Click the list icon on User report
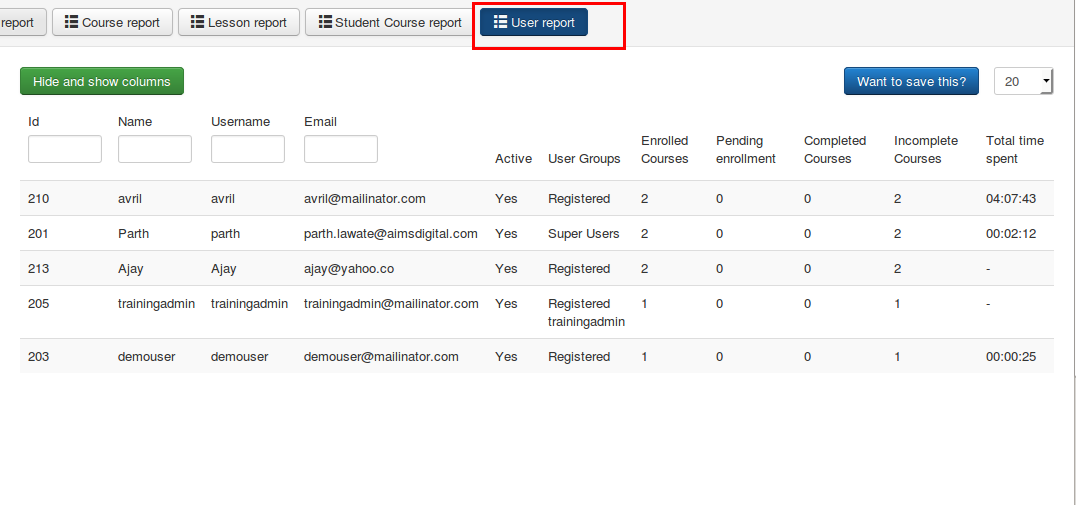Screen dimensions: 1076x505 (x=500, y=22)
